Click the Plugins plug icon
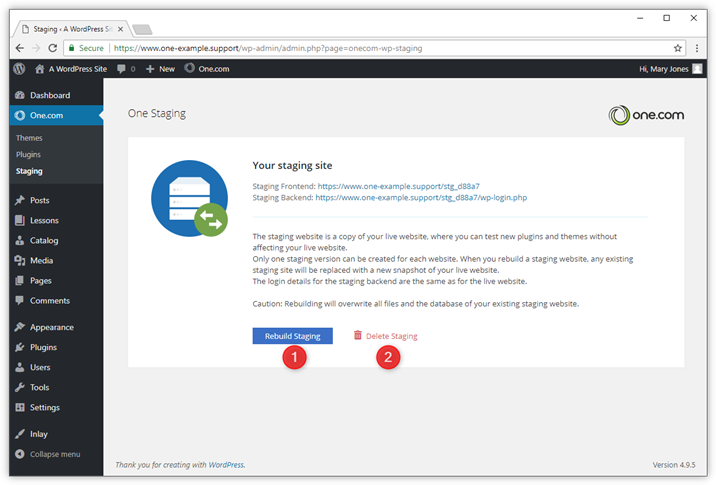716x485 pixels. pyautogui.click(x=20, y=347)
